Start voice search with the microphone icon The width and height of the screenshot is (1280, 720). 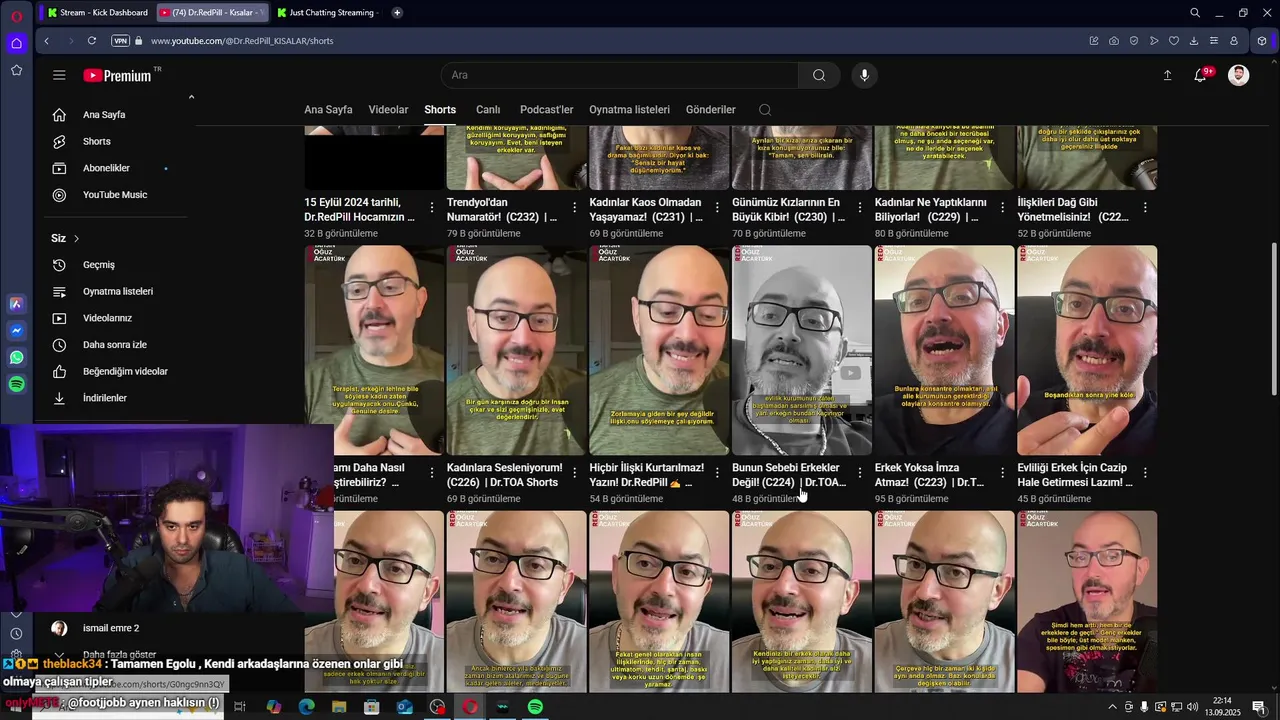[865, 75]
